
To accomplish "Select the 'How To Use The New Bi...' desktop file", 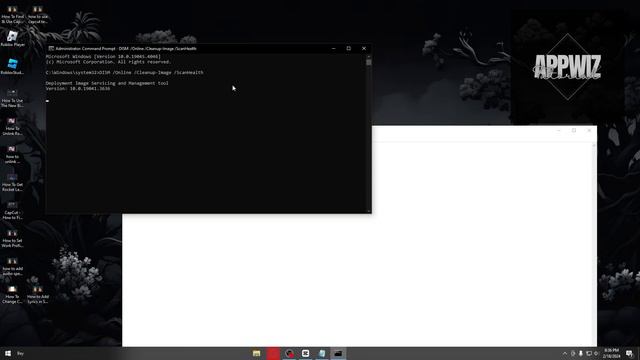I will point(12,98).
